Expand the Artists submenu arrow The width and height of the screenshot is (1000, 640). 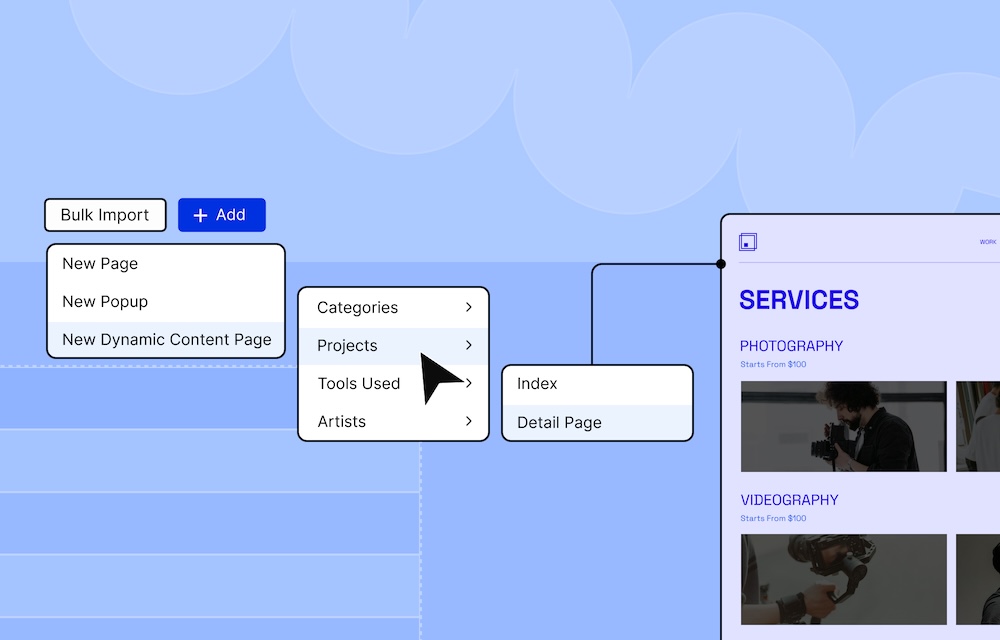click(x=468, y=422)
